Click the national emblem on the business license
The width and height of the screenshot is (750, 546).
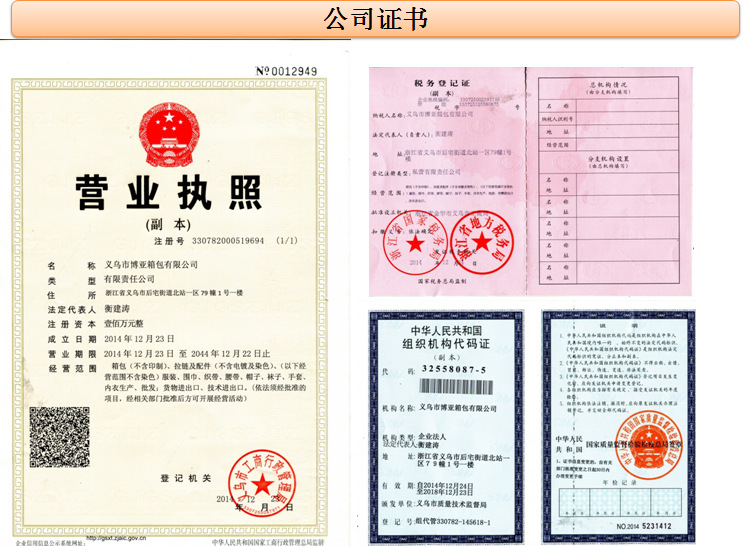pos(169,135)
